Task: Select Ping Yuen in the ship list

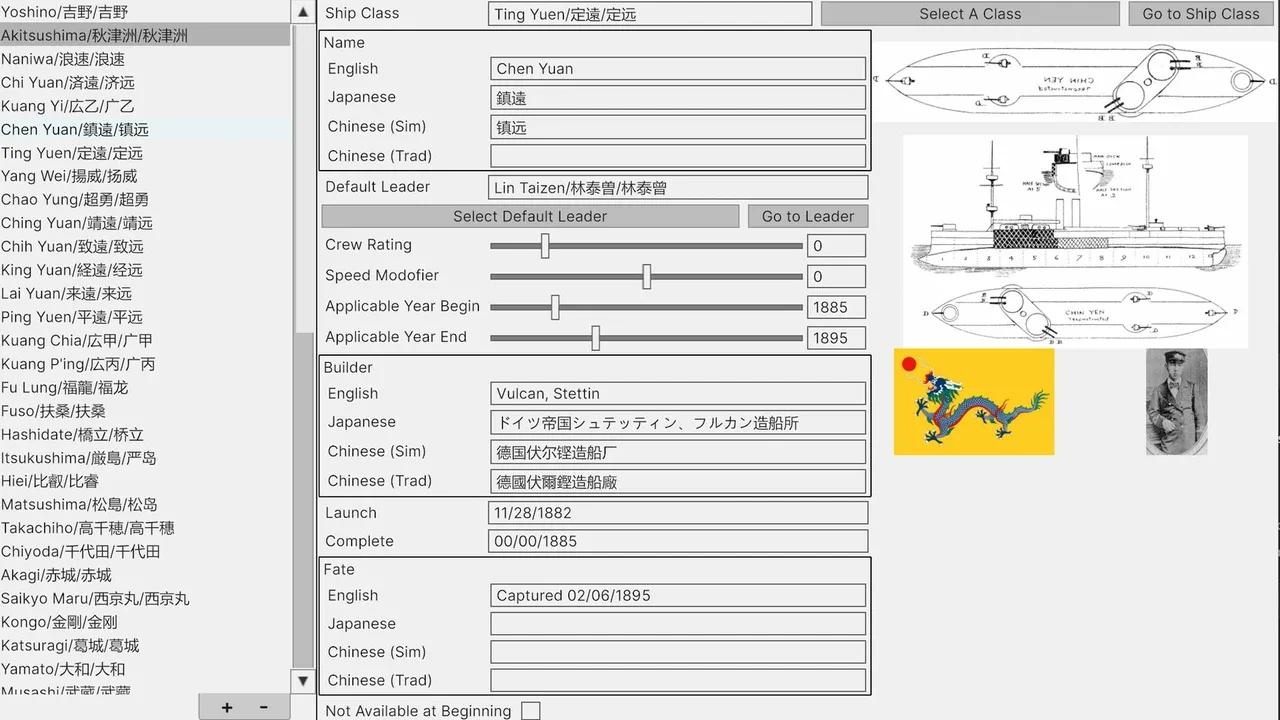Action: 145,317
